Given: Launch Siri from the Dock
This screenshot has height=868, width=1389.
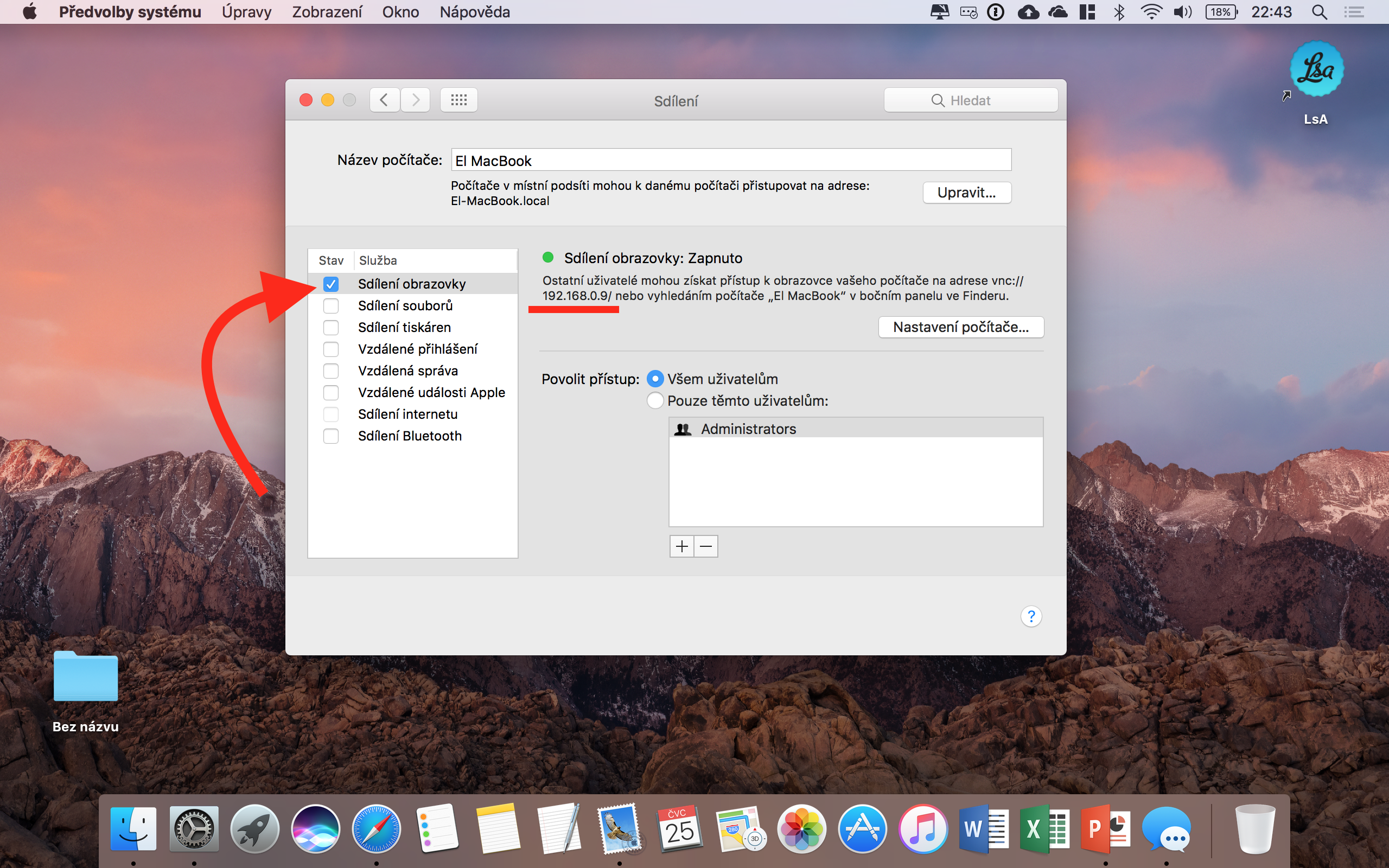Looking at the screenshot, I should tap(315, 829).
